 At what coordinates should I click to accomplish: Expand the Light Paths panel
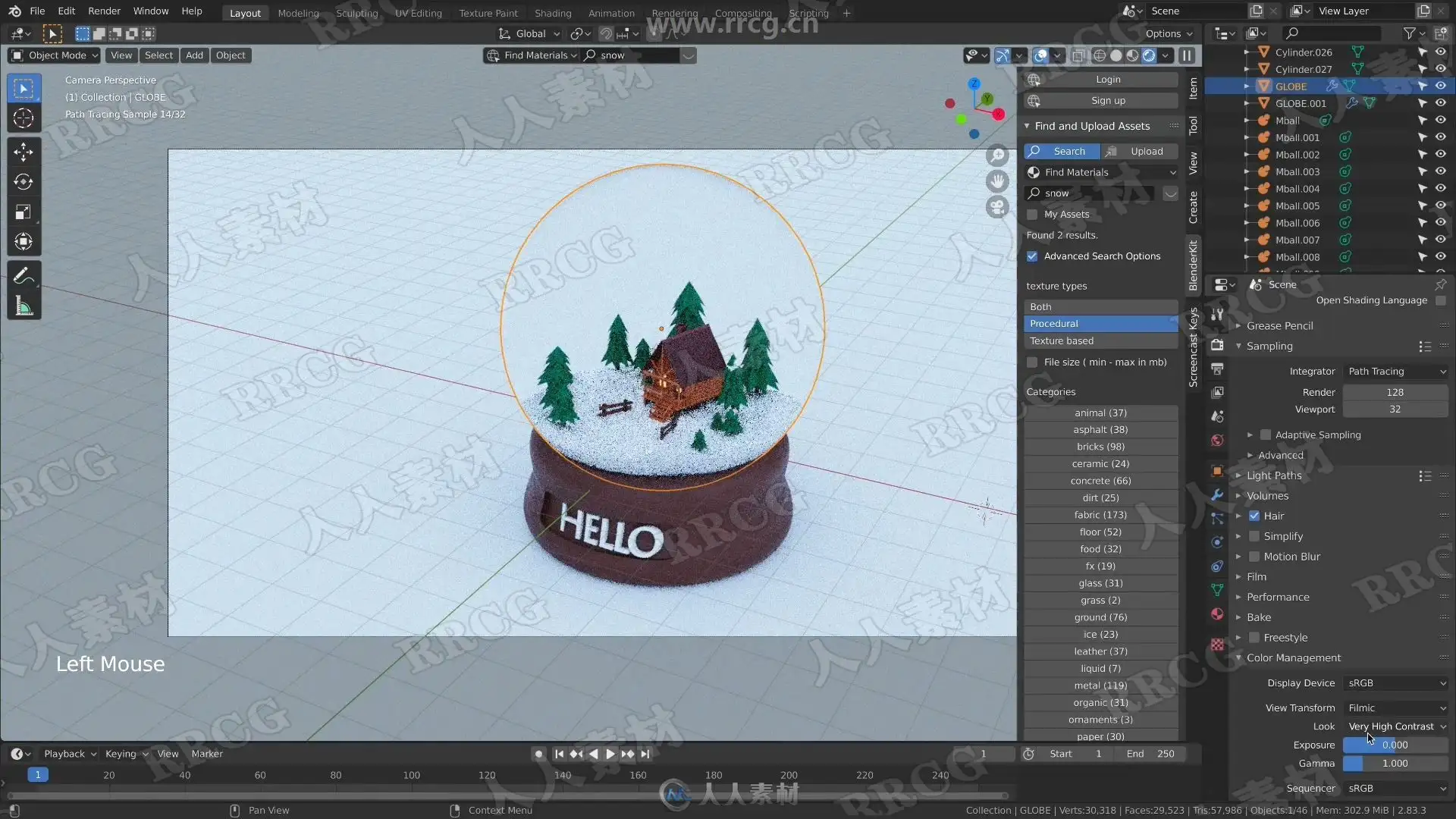1274,475
